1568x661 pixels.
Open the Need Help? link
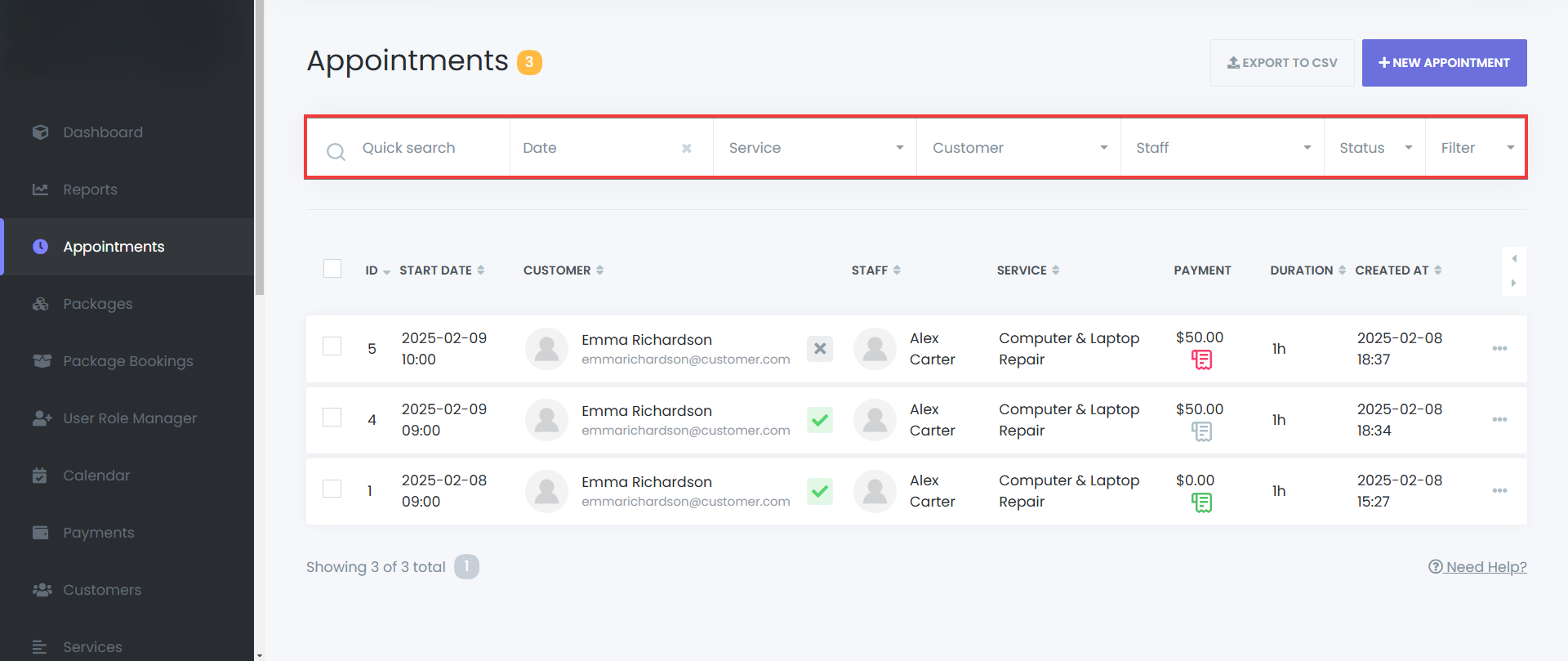(1477, 567)
